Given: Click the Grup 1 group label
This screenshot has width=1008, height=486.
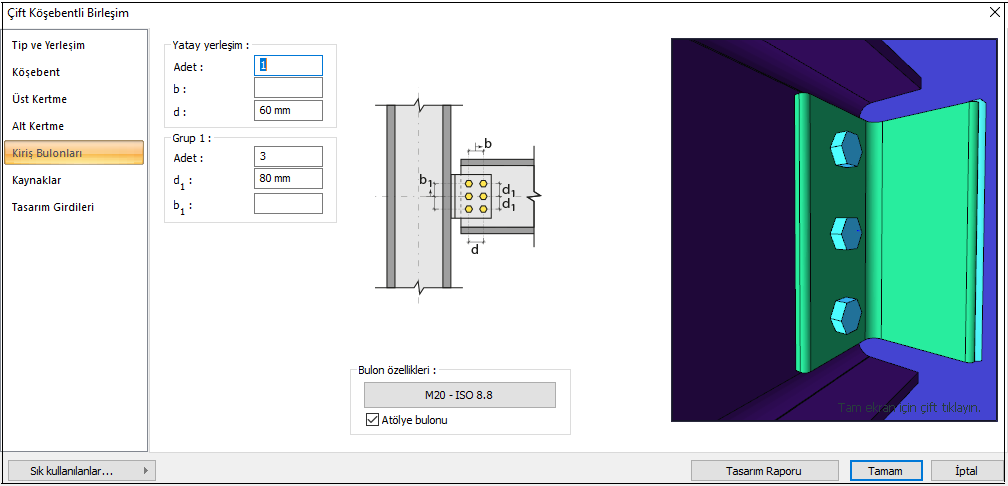Looking at the screenshot, I should (192, 138).
